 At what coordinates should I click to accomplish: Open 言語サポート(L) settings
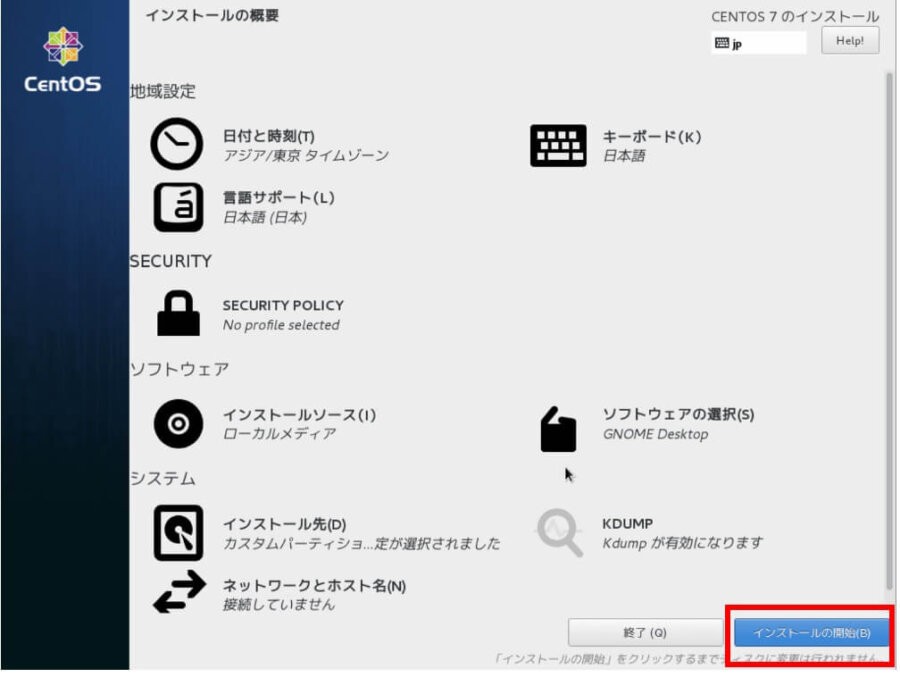[x=278, y=198]
